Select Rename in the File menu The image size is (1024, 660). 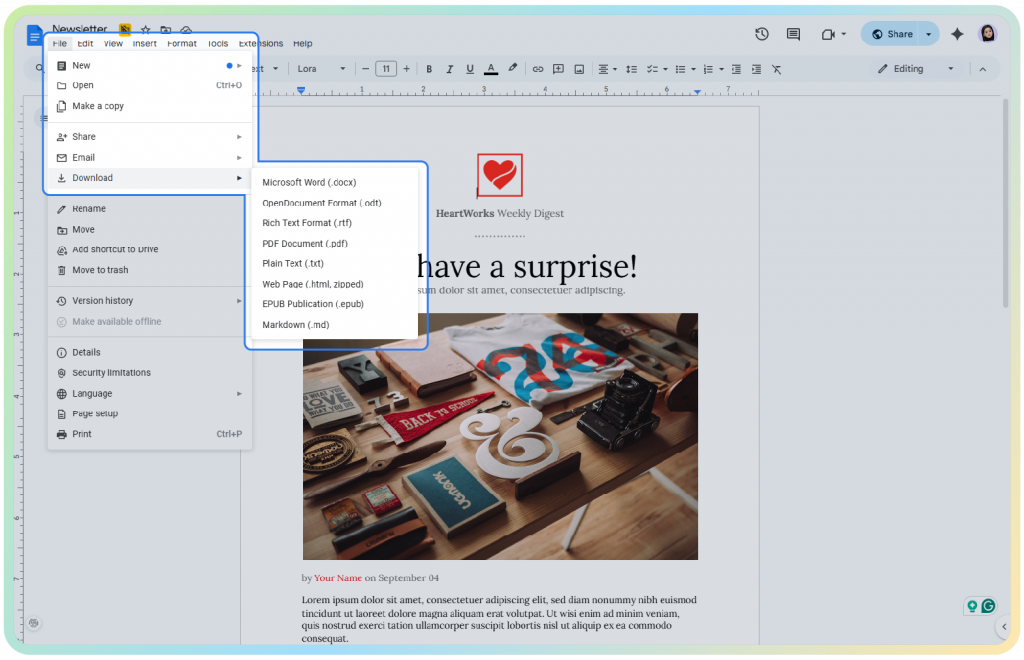(x=150, y=209)
